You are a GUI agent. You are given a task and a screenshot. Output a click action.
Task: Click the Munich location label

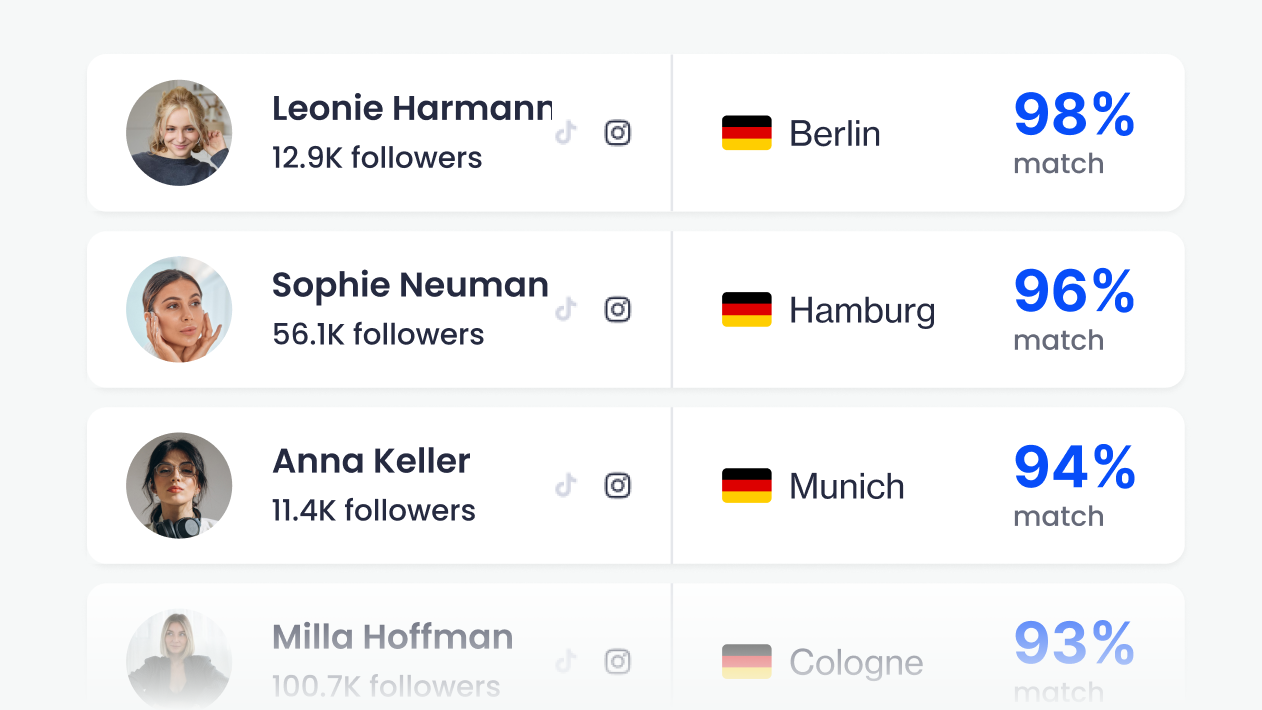click(847, 487)
